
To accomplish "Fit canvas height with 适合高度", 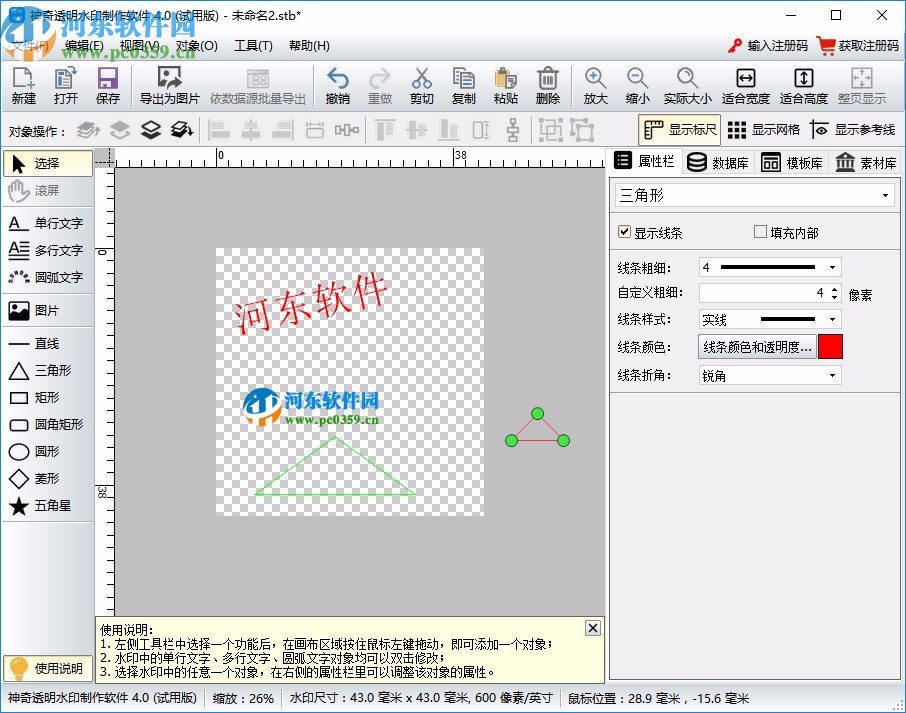I will [804, 86].
